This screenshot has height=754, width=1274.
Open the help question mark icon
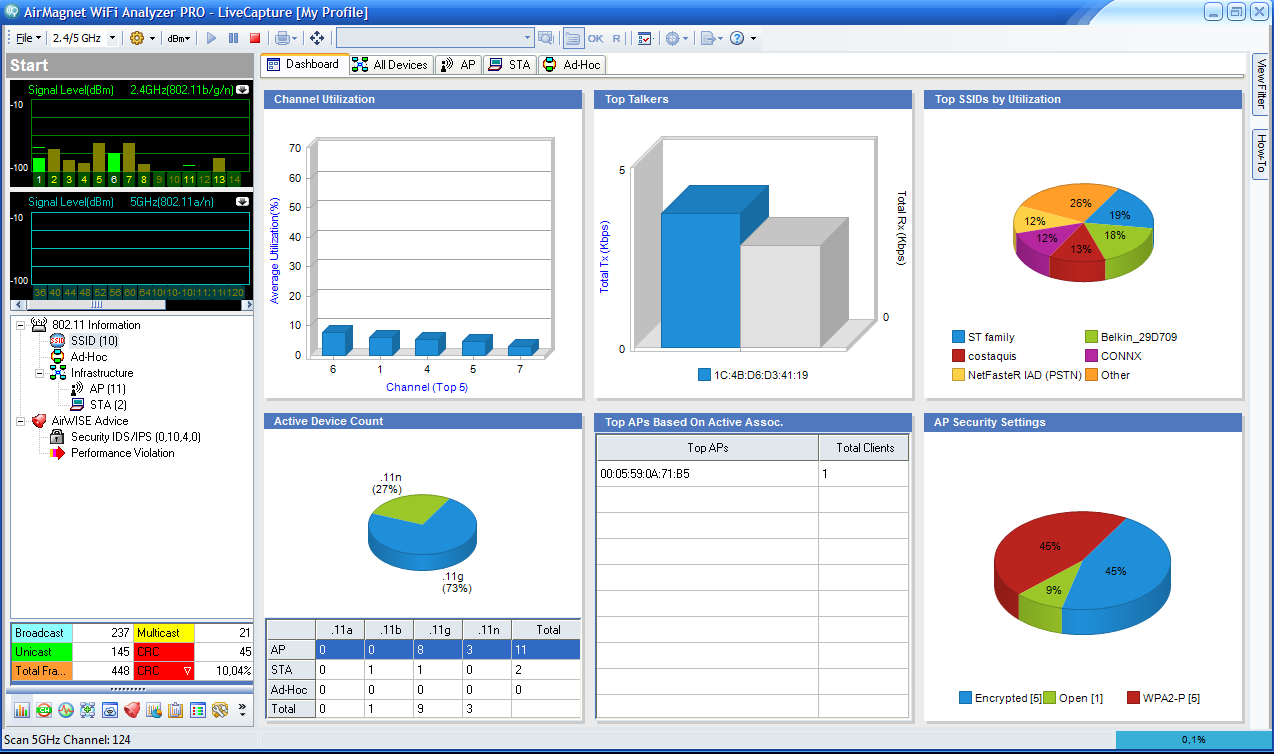pyautogui.click(x=737, y=38)
